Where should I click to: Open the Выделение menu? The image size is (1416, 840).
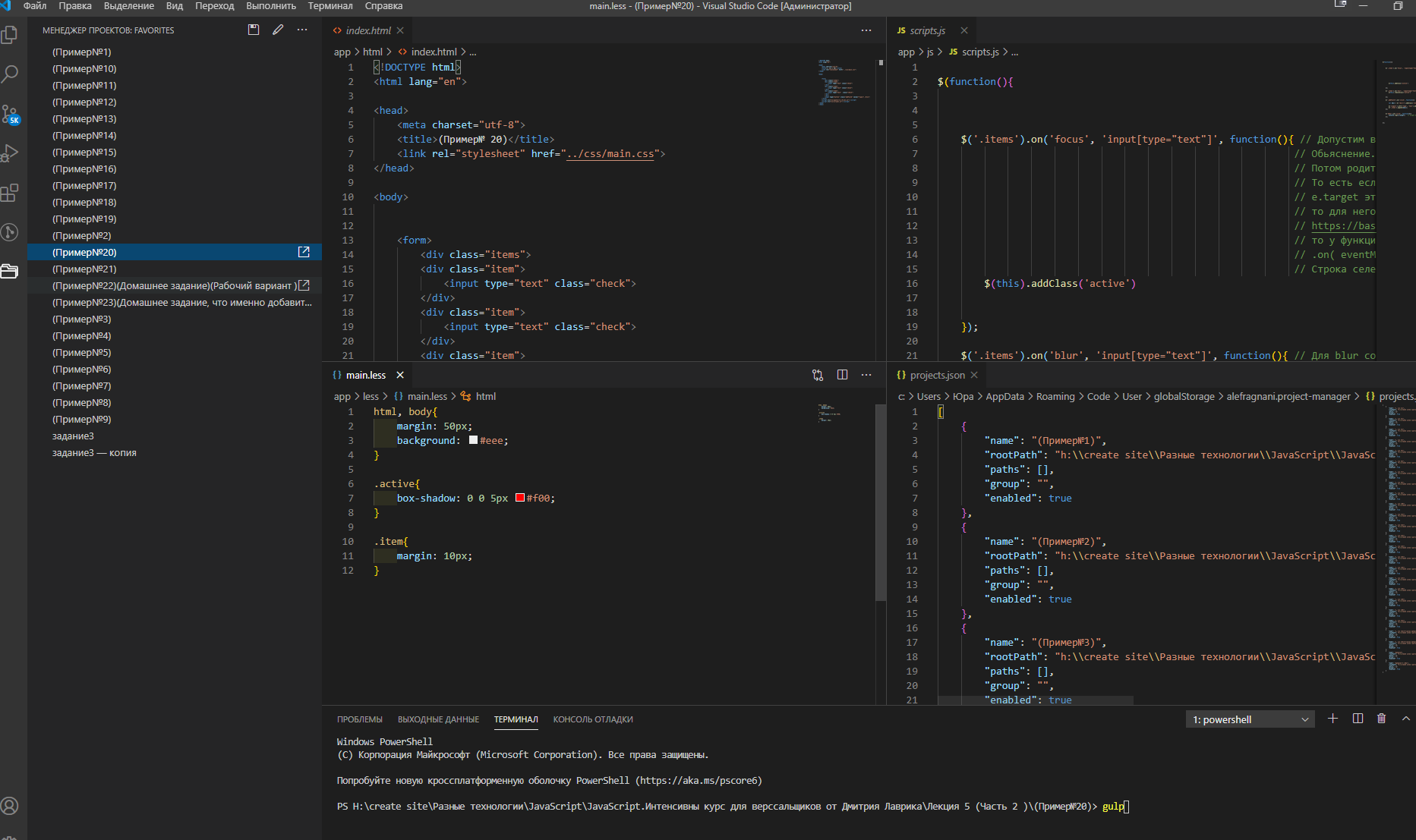point(129,6)
